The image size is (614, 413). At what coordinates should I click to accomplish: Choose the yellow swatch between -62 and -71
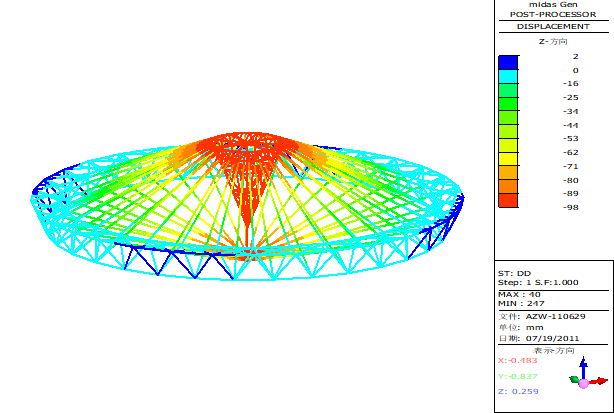(x=508, y=159)
